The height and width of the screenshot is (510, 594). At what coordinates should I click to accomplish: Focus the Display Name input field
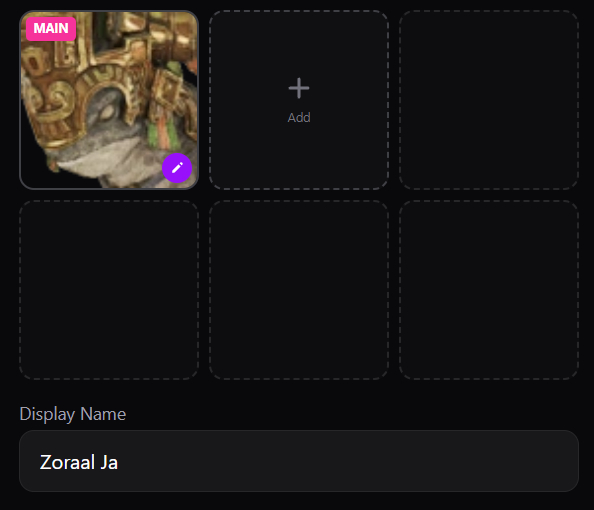point(299,461)
